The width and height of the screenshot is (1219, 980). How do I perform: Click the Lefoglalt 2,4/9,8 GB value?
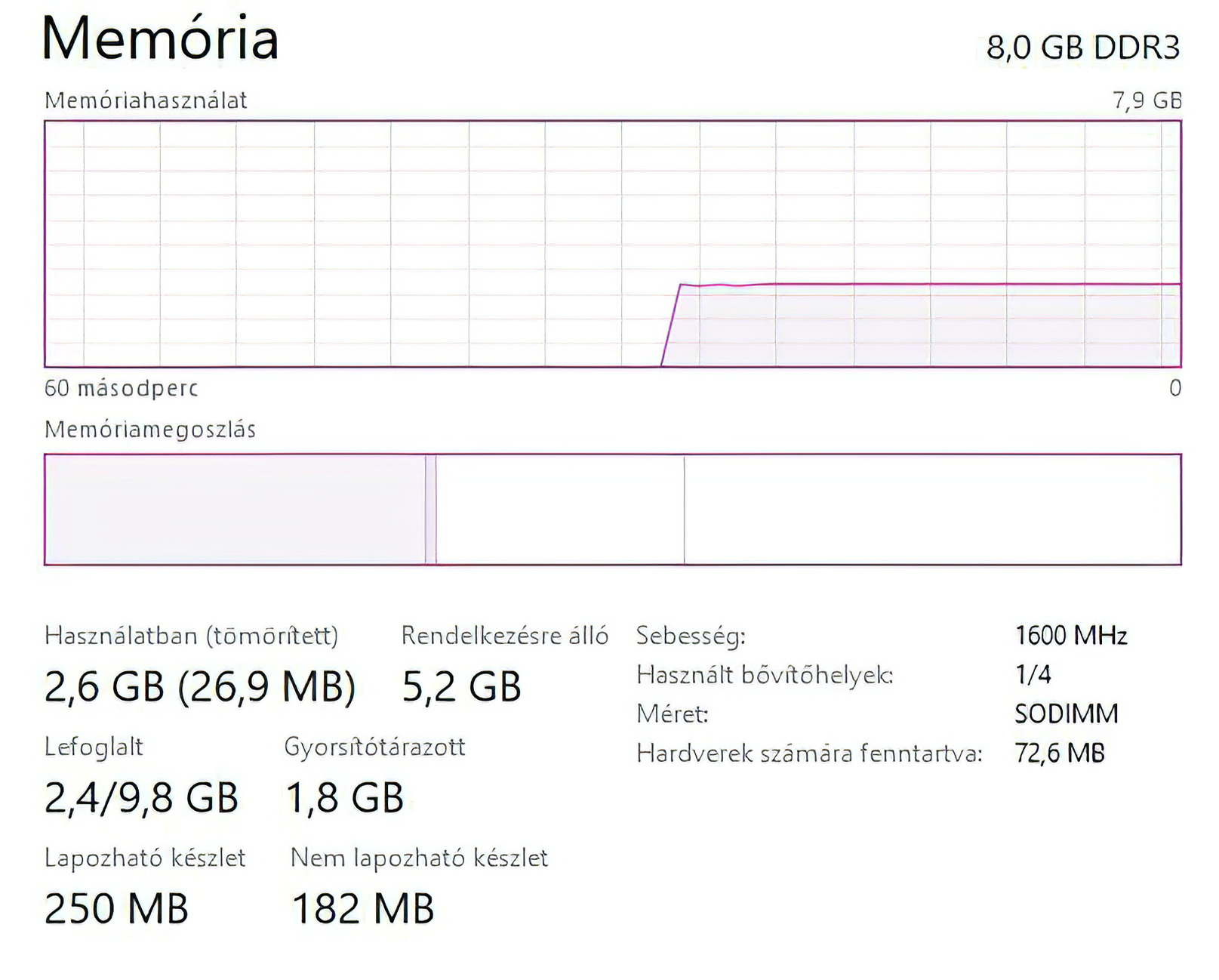[x=141, y=797]
